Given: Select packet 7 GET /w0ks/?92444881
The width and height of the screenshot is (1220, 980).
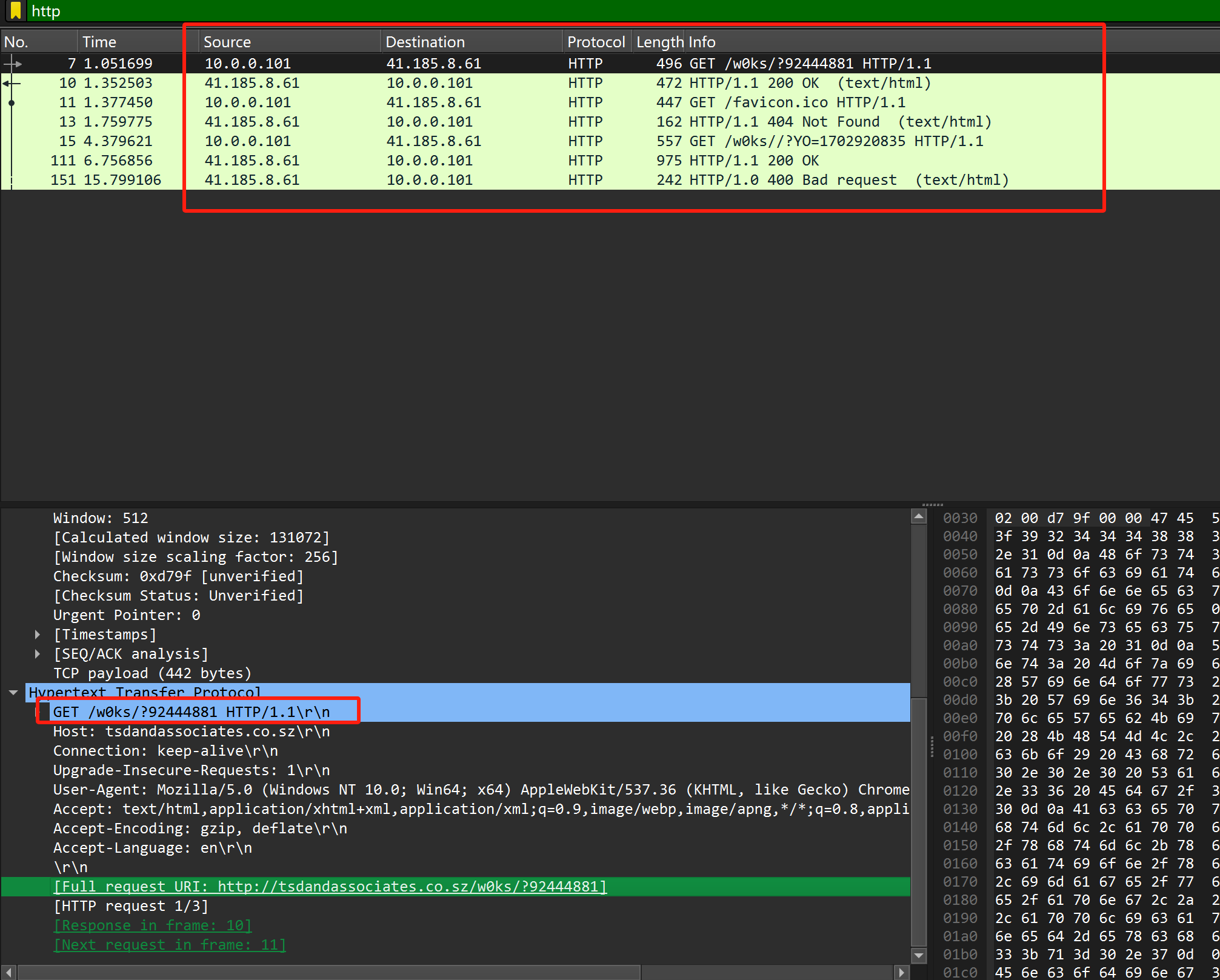Looking at the screenshot, I should (x=610, y=64).
